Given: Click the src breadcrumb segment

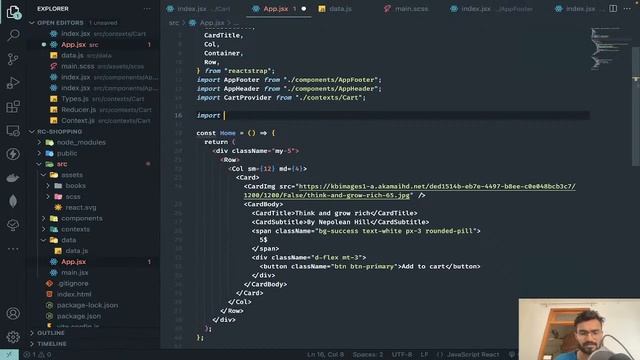Looking at the screenshot, I should click(174, 23).
